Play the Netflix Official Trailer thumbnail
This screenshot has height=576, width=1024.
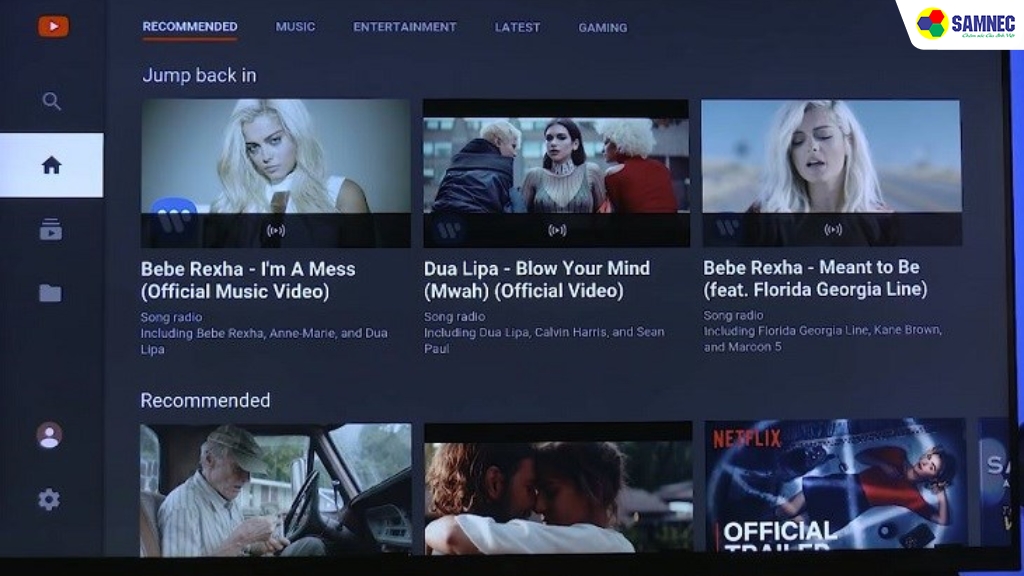(x=835, y=485)
